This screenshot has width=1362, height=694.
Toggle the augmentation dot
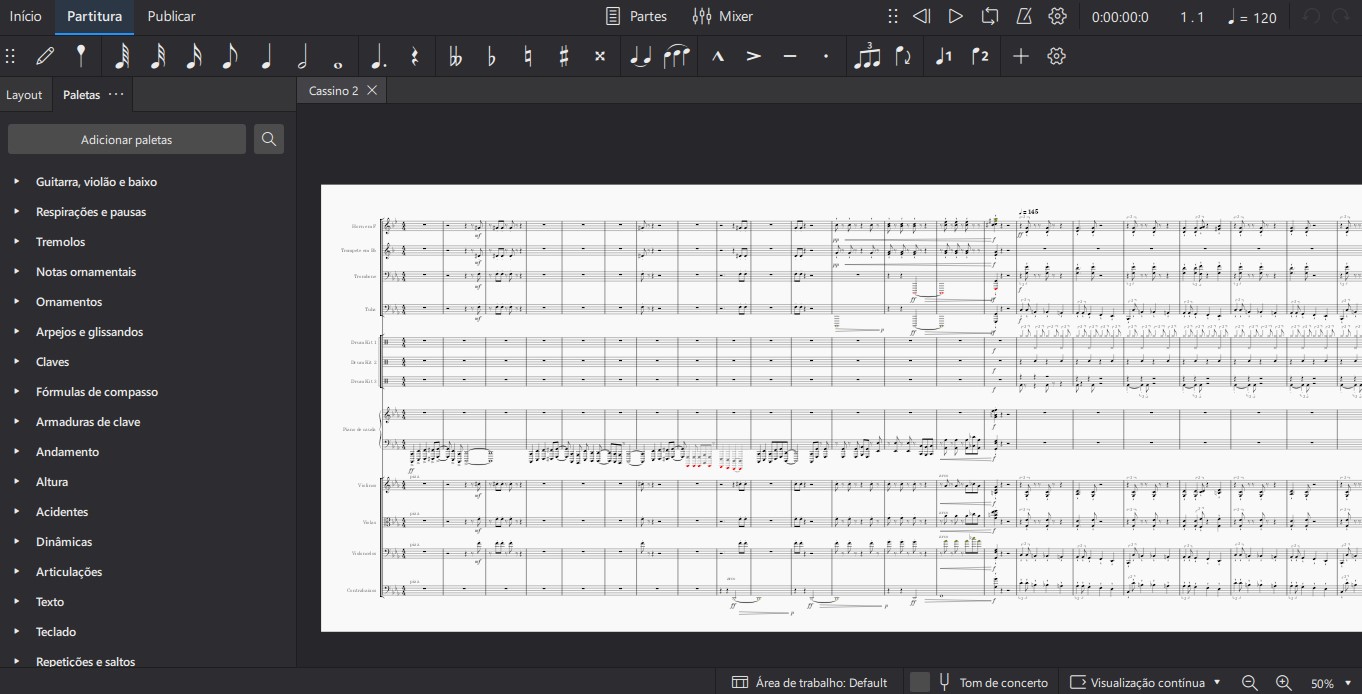pos(378,56)
